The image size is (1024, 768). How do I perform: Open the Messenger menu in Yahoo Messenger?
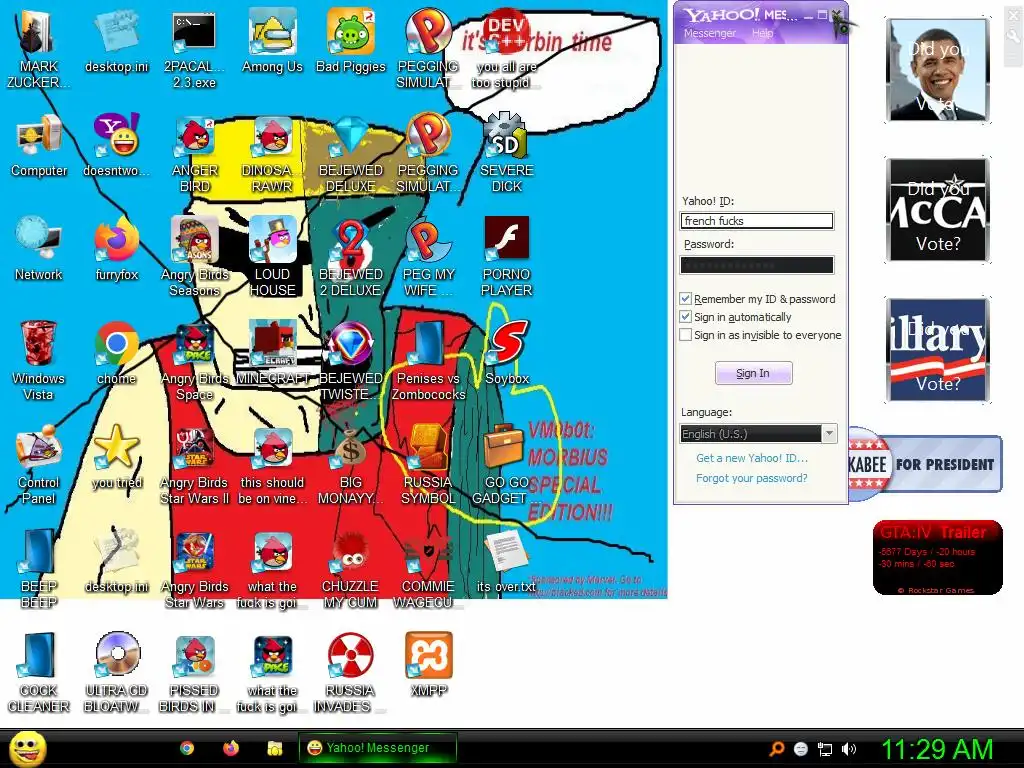[709, 33]
